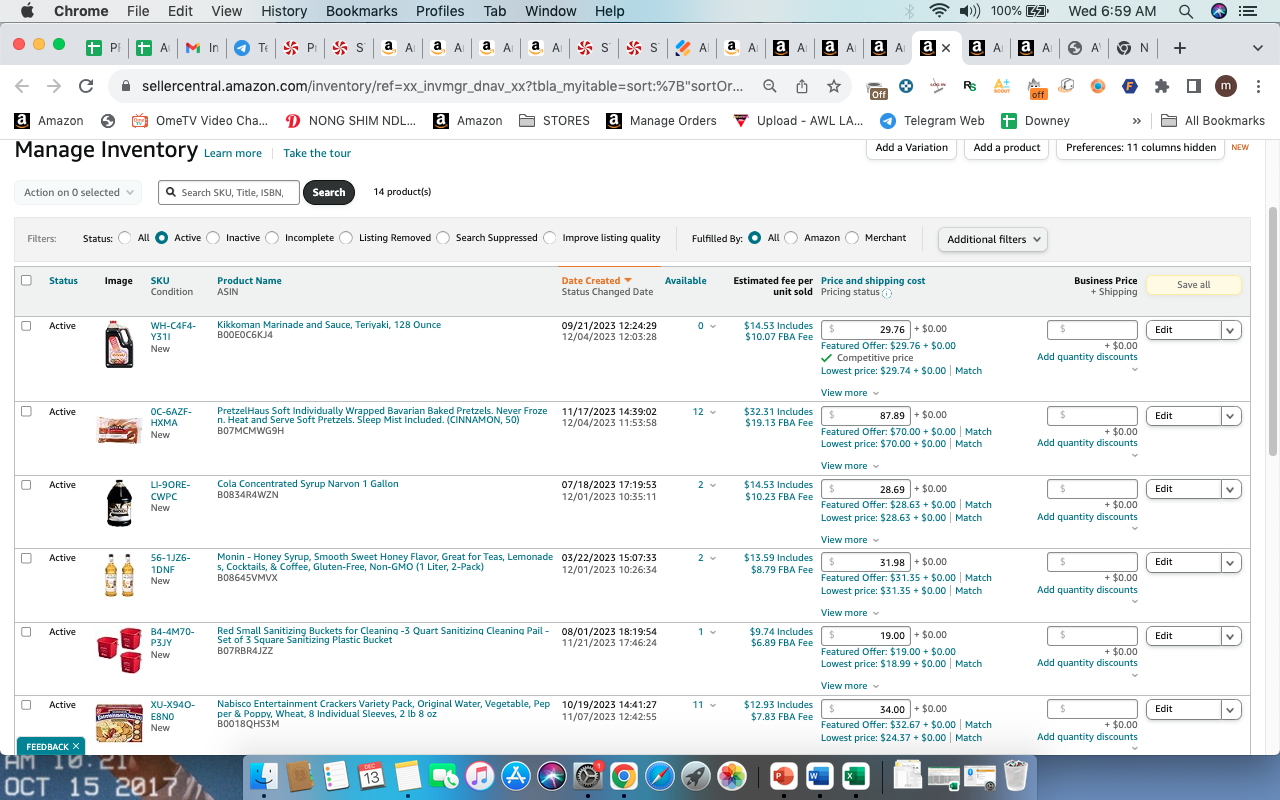
Task: Filter Fulfilled By to Merchant
Action: pyautogui.click(x=852, y=238)
